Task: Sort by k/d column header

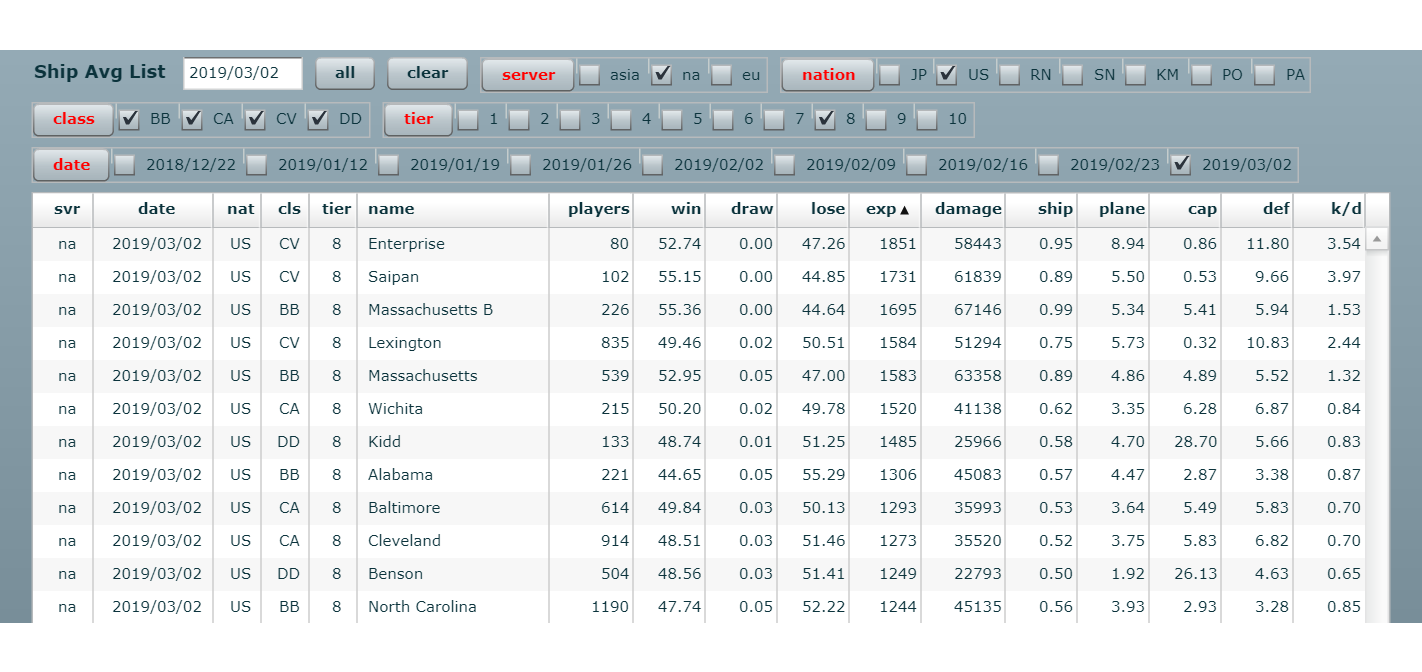Action: [1345, 209]
